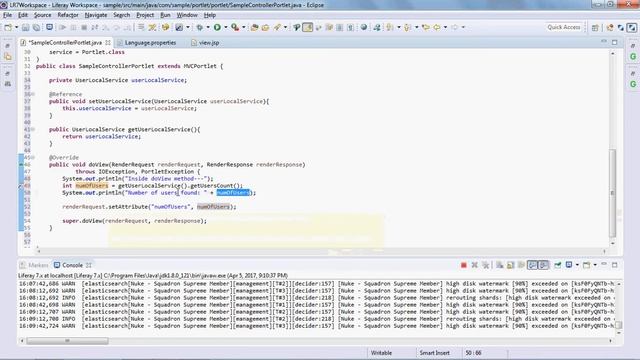Click the editor vertical scrollbar thumb

coord(612,193)
